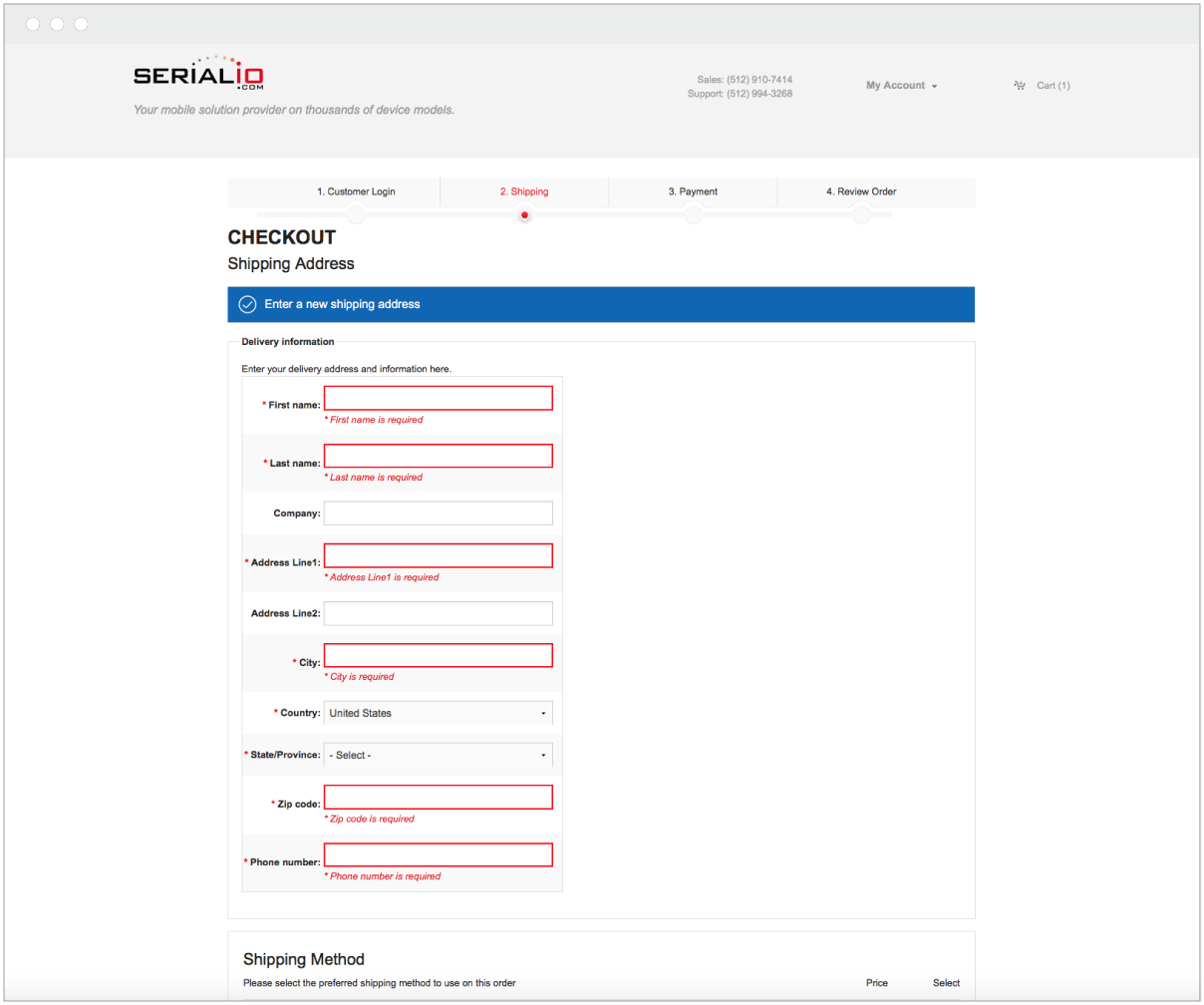Click 'City is required' error text
The height and width of the screenshot is (1005, 1204).
tap(360, 677)
